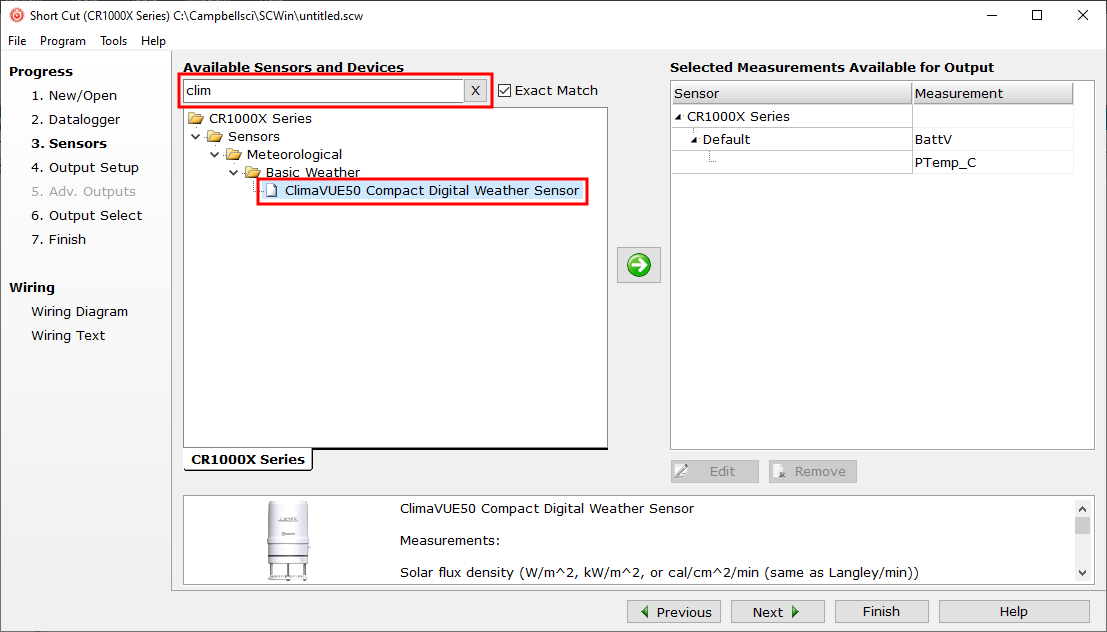Click the green arrow to add the sensor

(638, 265)
